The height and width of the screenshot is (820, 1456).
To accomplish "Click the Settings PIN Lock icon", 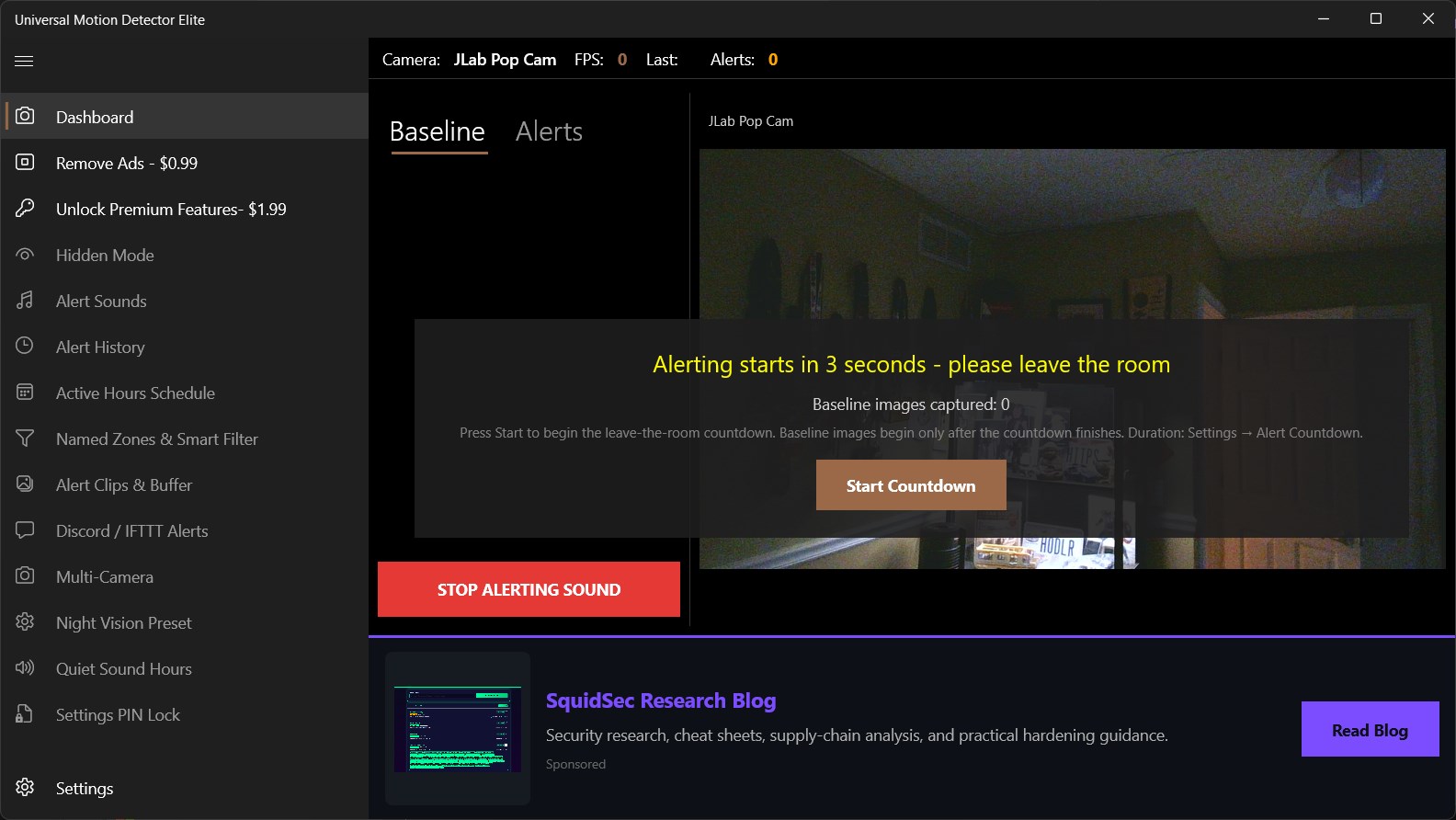I will 25,713.
